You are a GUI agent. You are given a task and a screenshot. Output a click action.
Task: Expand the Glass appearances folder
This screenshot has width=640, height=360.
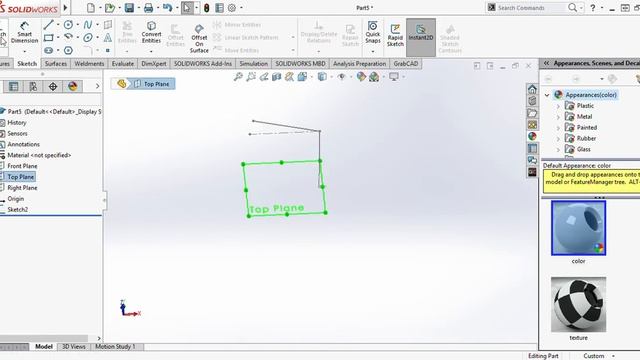tap(558, 149)
